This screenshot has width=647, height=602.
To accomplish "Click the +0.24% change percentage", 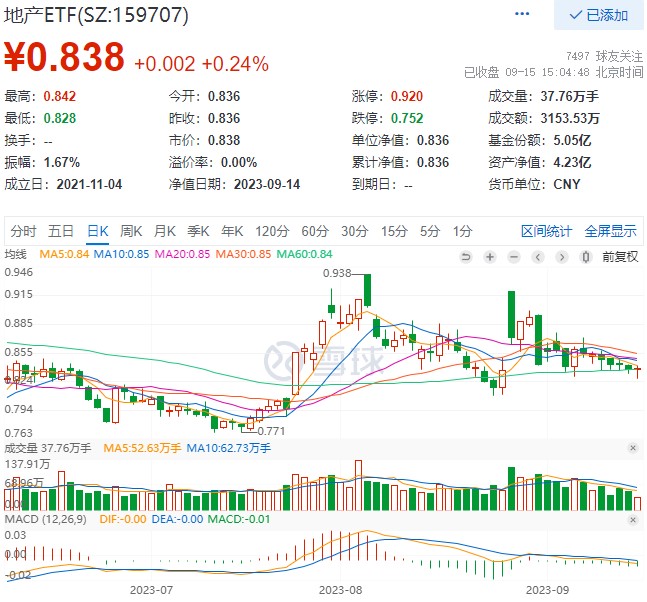I will click(x=236, y=64).
